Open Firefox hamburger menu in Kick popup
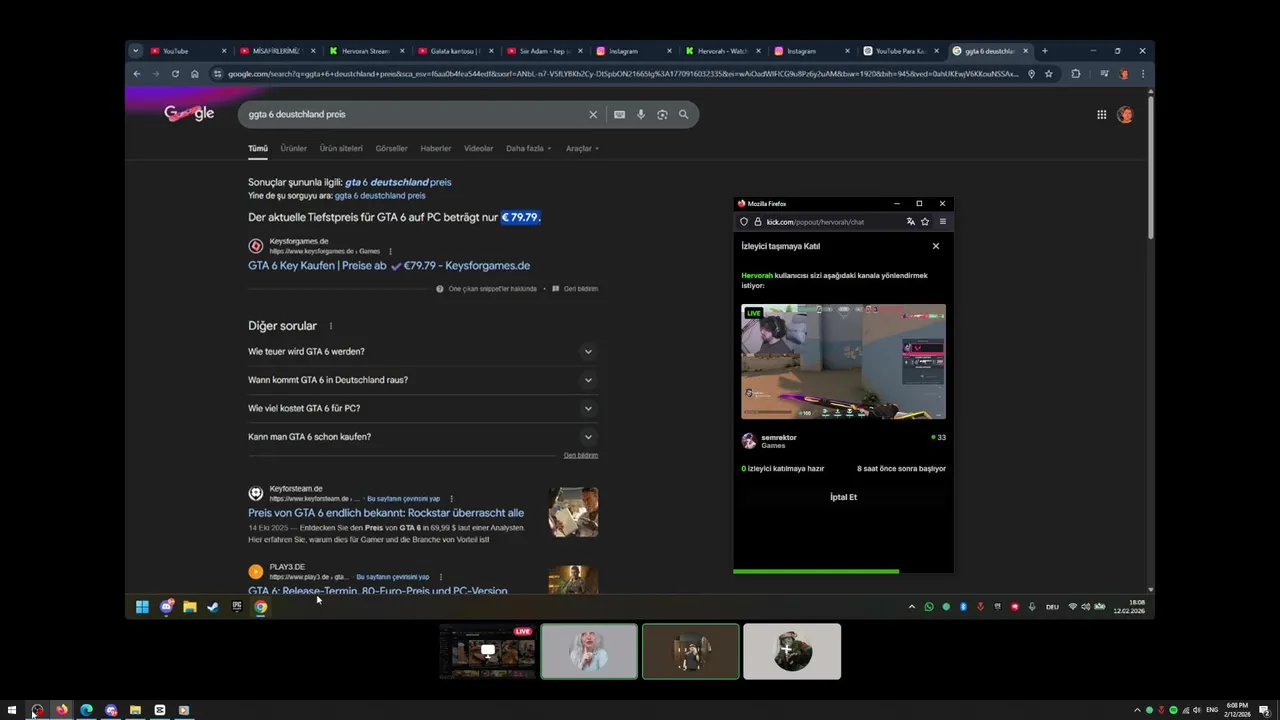The height and width of the screenshot is (720, 1280). [x=942, y=222]
